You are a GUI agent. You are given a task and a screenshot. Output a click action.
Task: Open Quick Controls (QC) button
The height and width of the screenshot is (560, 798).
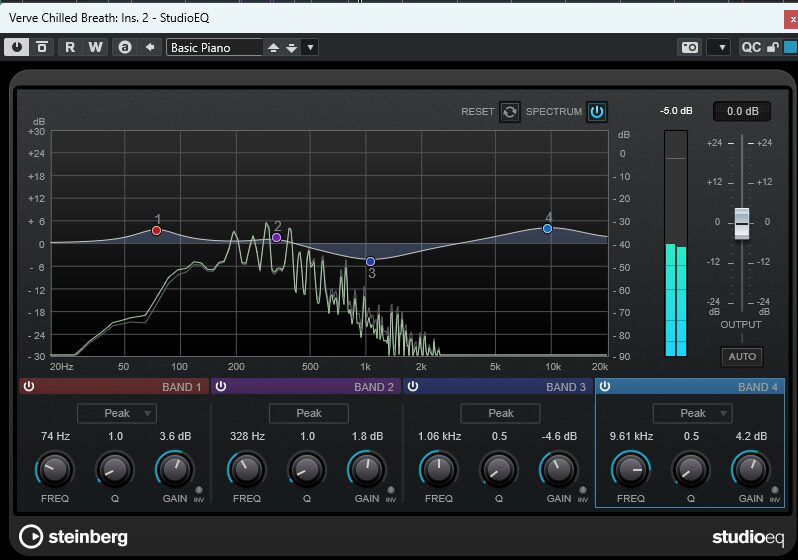point(751,47)
